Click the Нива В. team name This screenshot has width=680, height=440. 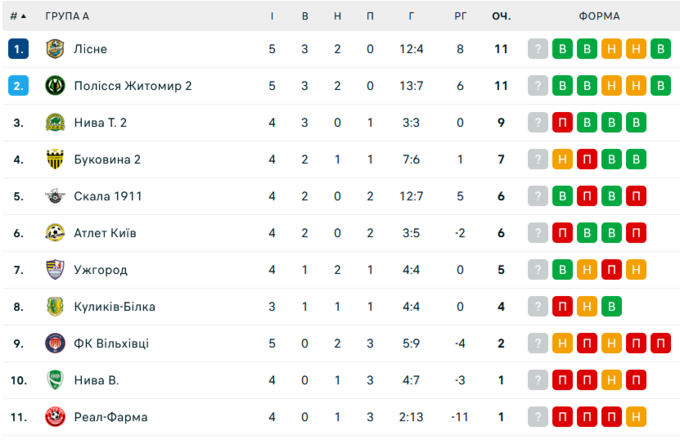tap(97, 380)
